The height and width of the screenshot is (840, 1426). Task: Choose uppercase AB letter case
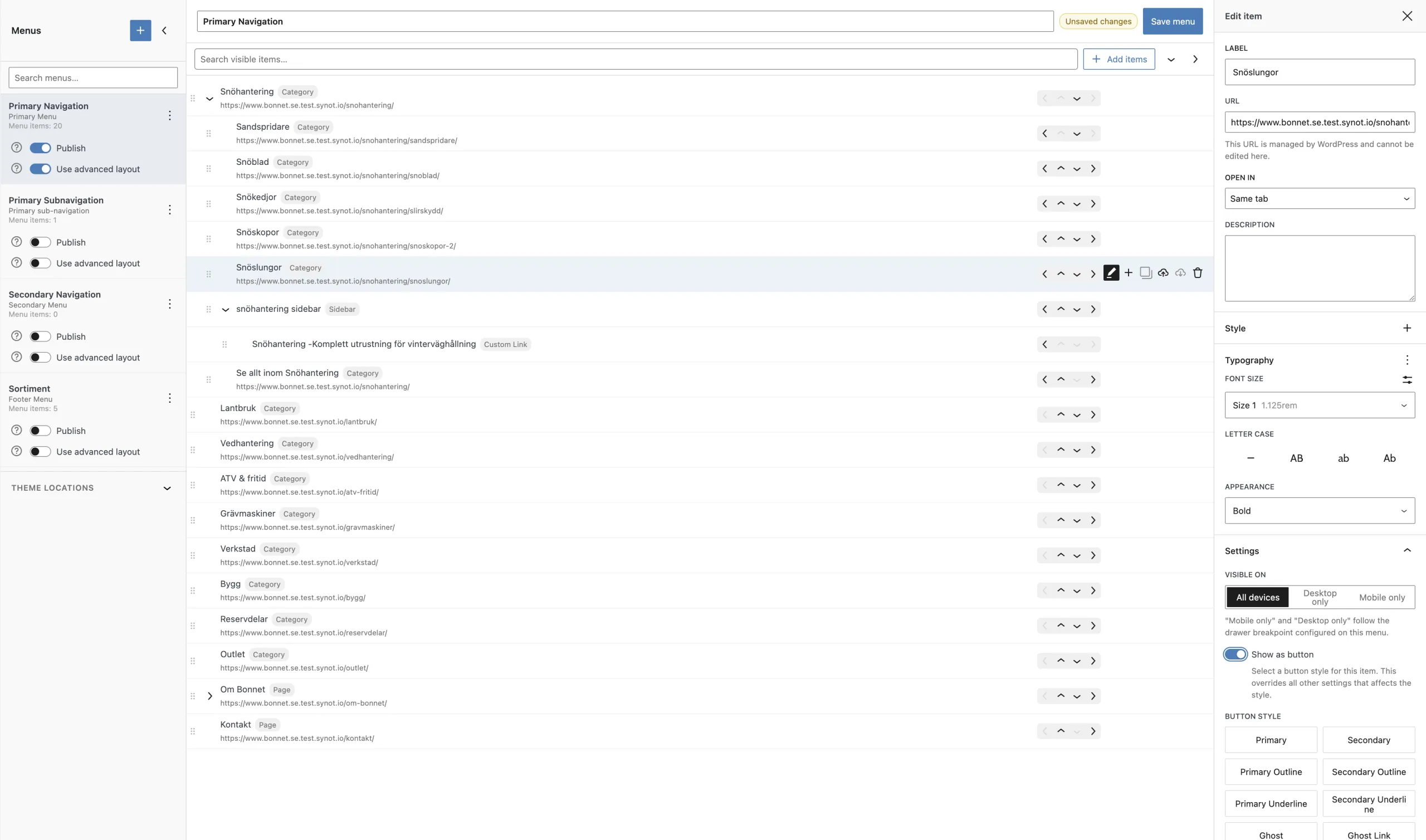(x=1296, y=458)
